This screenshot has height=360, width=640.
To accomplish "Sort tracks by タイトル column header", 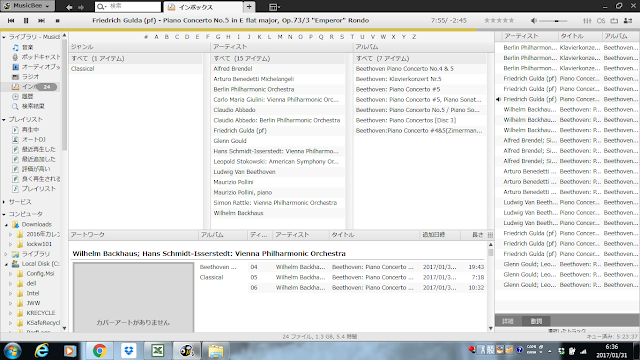I will 375,235.
